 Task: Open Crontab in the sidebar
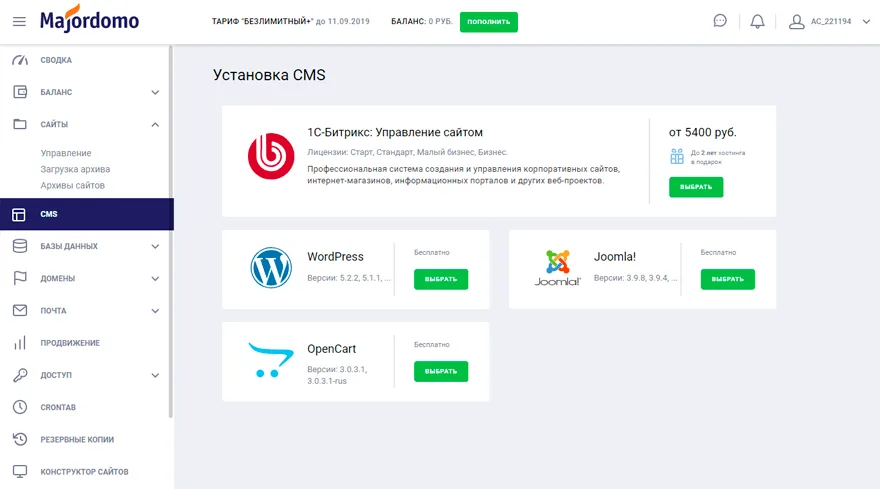click(x=84, y=407)
